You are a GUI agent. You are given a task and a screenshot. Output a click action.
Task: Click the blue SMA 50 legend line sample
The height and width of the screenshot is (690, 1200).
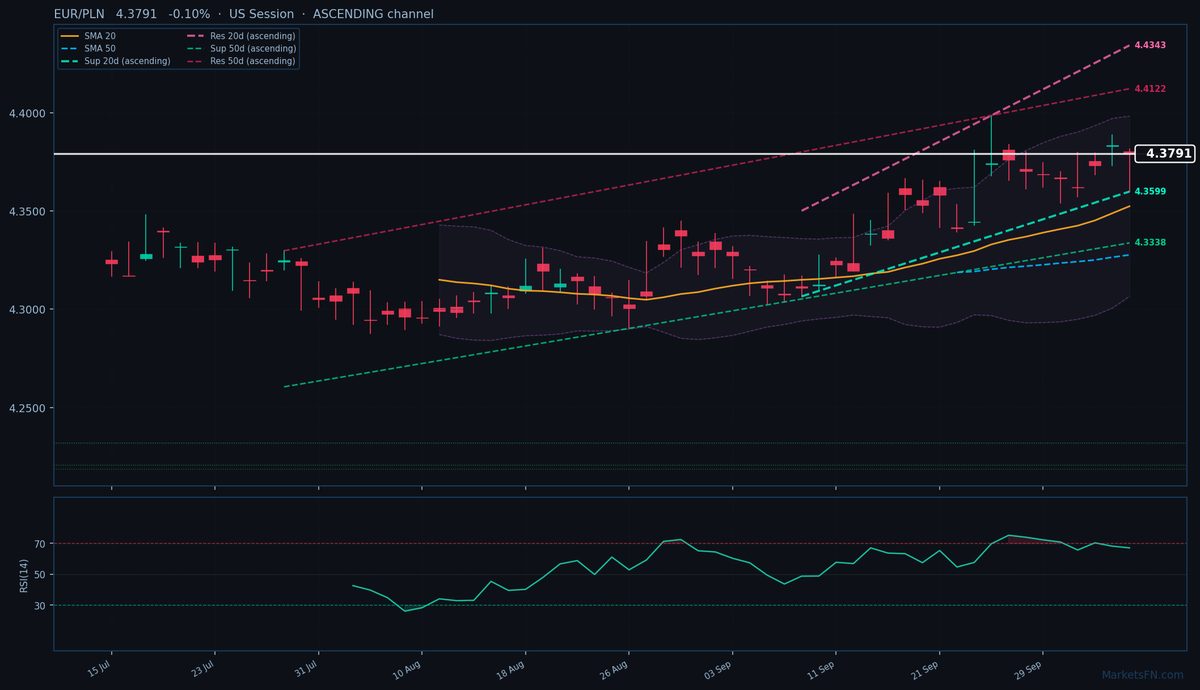coord(69,48)
